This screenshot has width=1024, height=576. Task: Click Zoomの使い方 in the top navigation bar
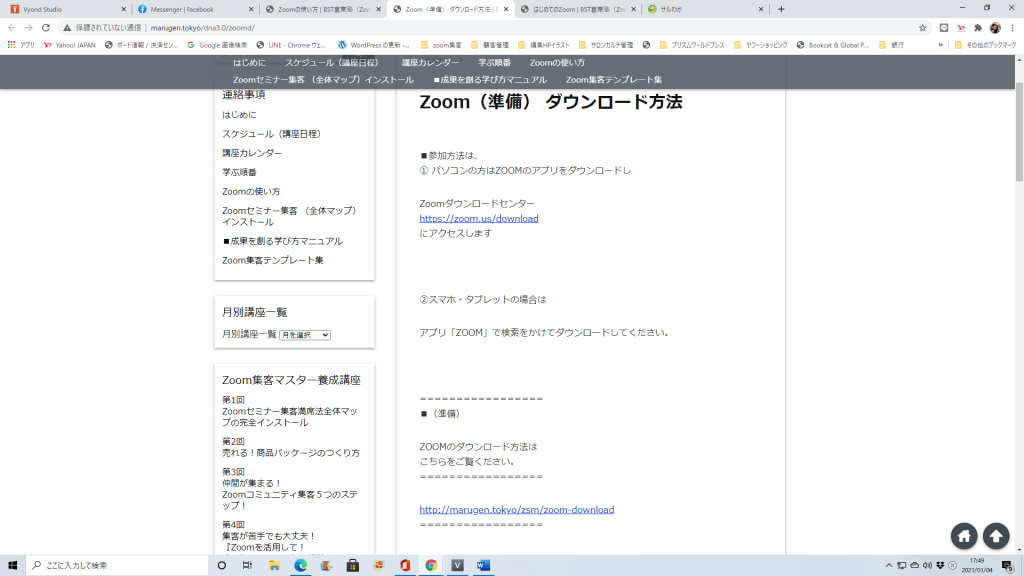click(557, 63)
